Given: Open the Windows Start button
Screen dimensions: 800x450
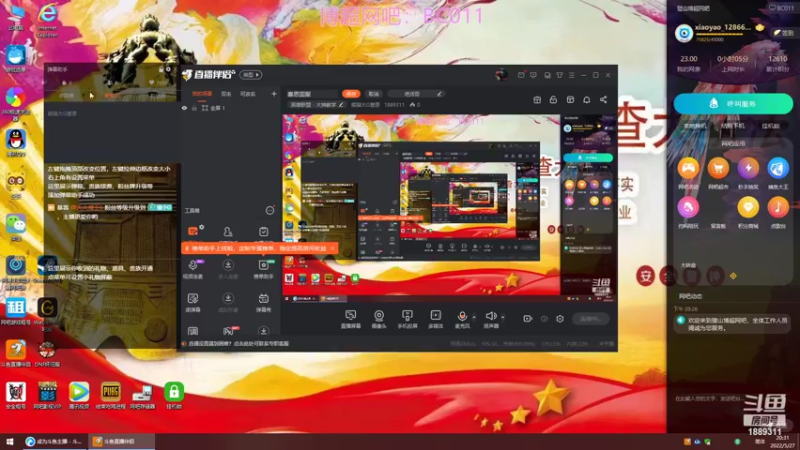Looking at the screenshot, I should point(9,441).
